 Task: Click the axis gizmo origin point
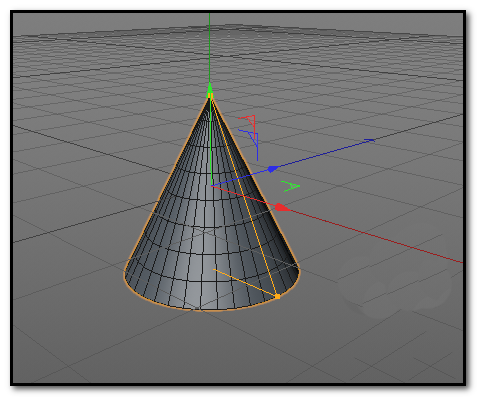coord(212,186)
